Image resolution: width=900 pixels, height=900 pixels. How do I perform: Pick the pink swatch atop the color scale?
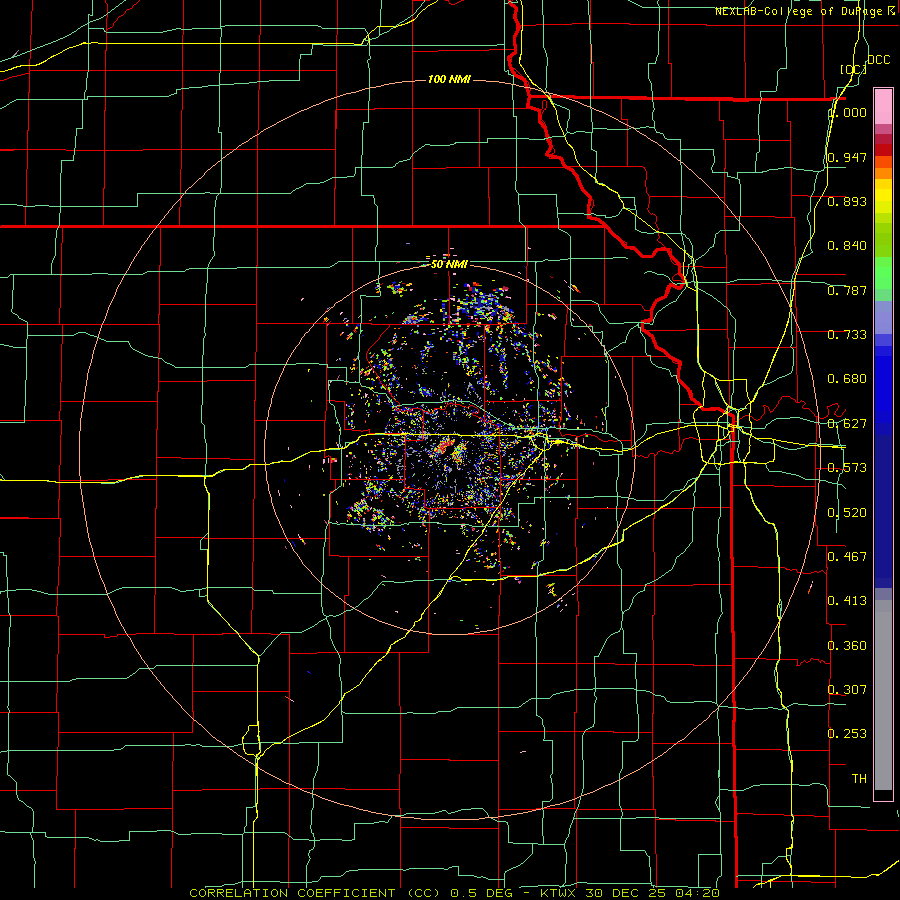pyautogui.click(x=883, y=106)
